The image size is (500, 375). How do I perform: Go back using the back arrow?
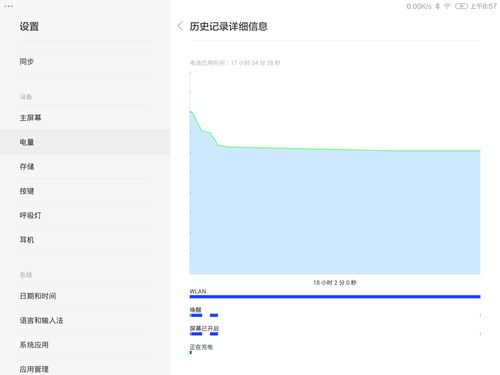[x=180, y=26]
